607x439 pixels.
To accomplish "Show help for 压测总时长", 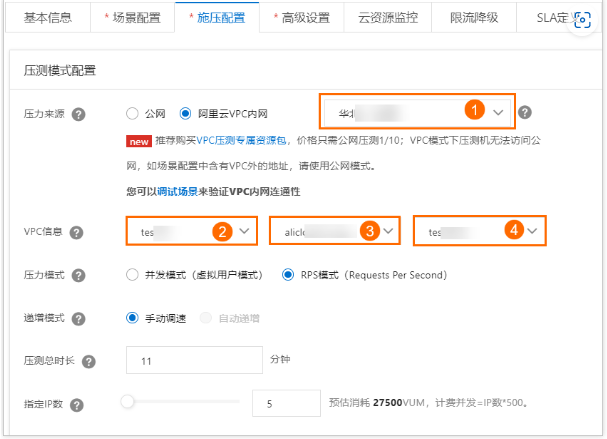I will click(89, 362).
